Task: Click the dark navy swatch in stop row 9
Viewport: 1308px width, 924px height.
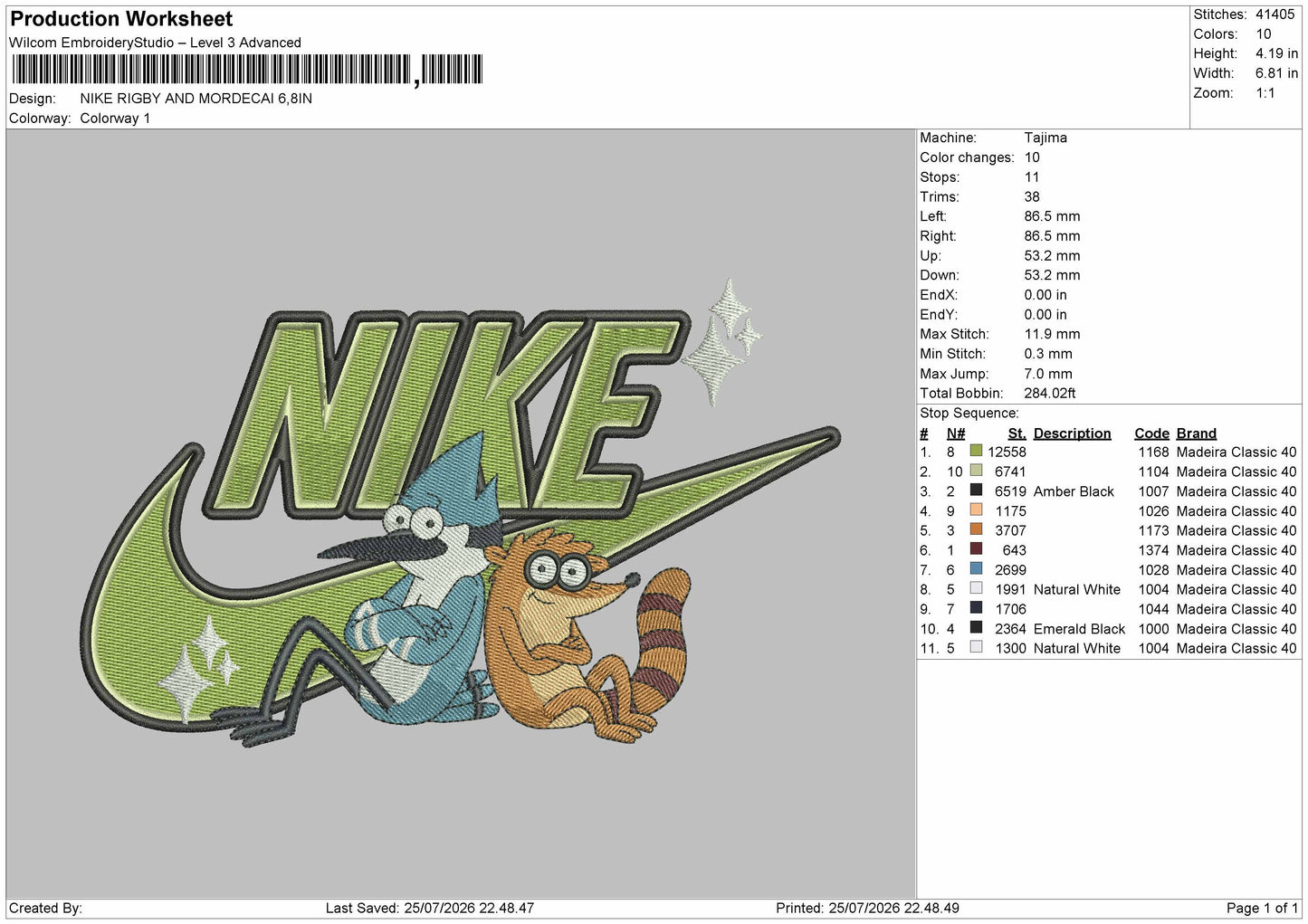Action: pyautogui.click(x=976, y=608)
